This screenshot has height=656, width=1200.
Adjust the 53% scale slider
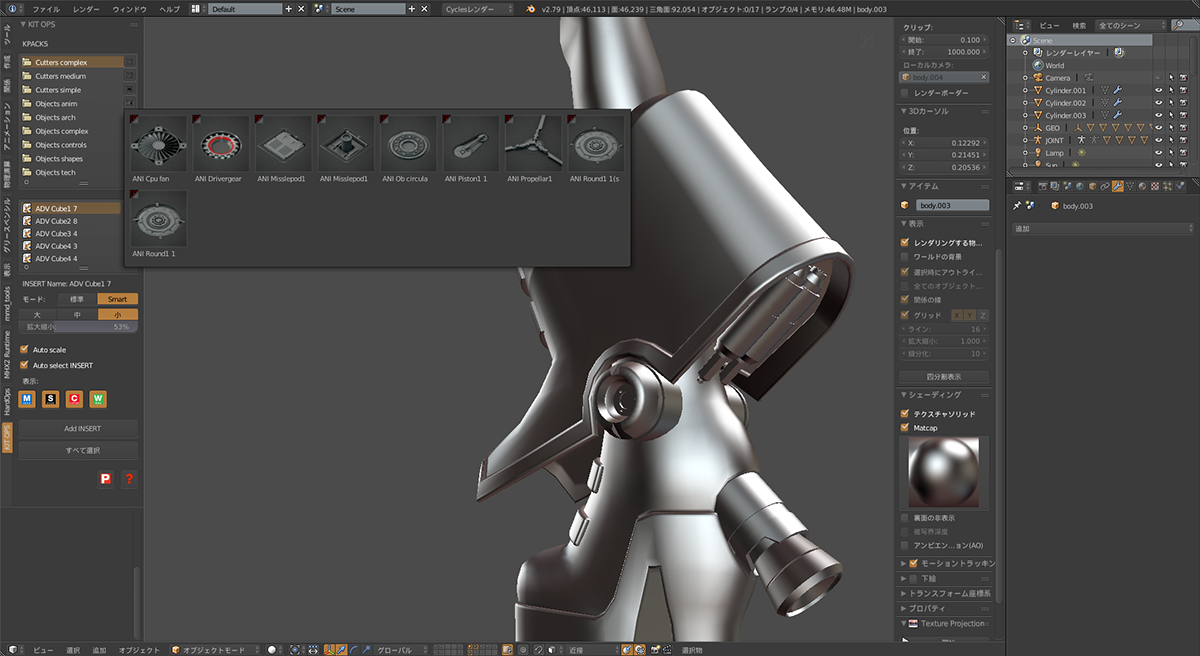click(78, 326)
